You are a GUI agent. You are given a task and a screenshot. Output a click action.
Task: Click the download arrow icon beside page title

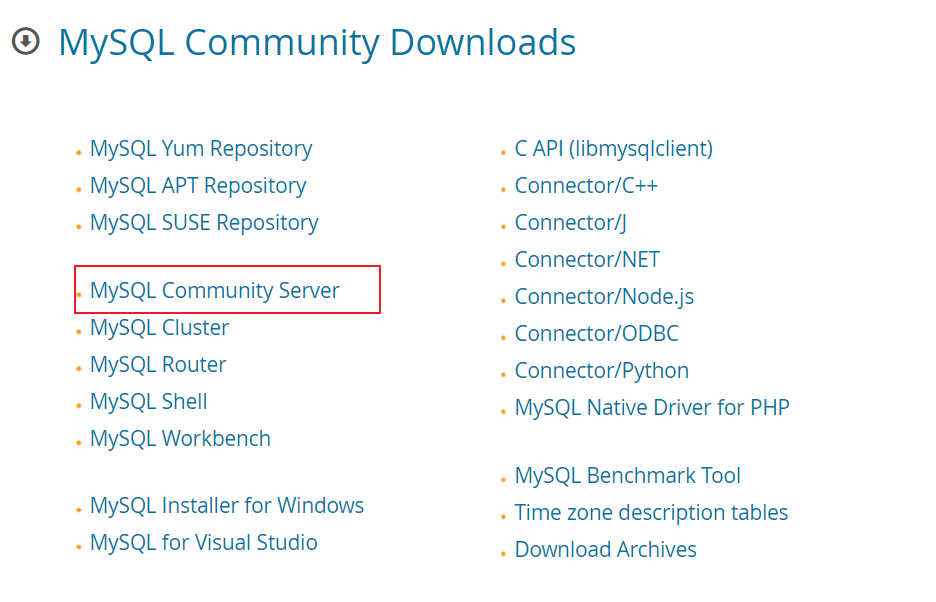pyautogui.click(x=26, y=42)
